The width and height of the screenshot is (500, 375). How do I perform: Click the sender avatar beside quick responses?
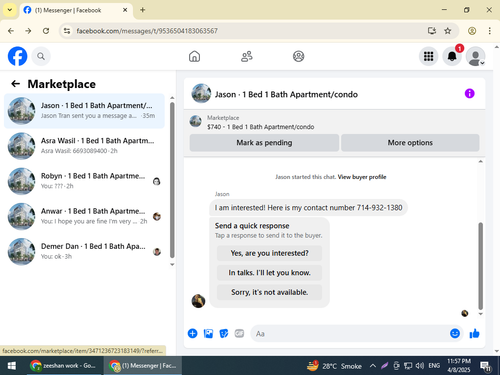198,301
